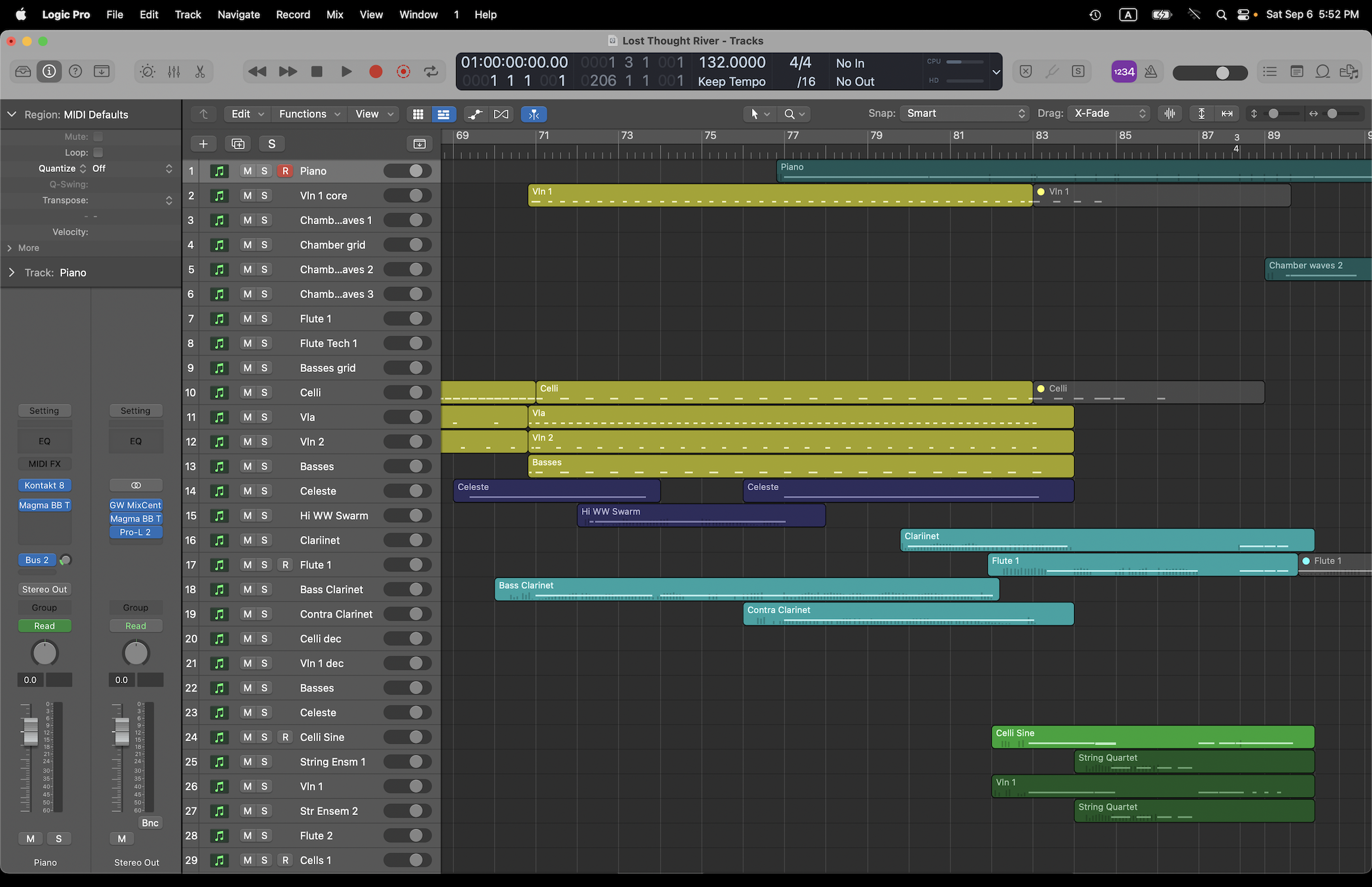Enable the Mute checkbox in Region inspector
1372x887 pixels.
[x=98, y=137]
